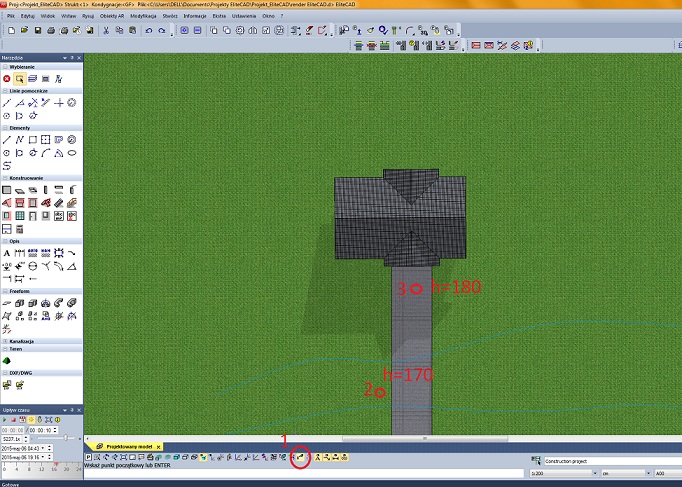Click the new file icon in toolbar
The width and height of the screenshot is (682, 487).
tap(9, 31)
